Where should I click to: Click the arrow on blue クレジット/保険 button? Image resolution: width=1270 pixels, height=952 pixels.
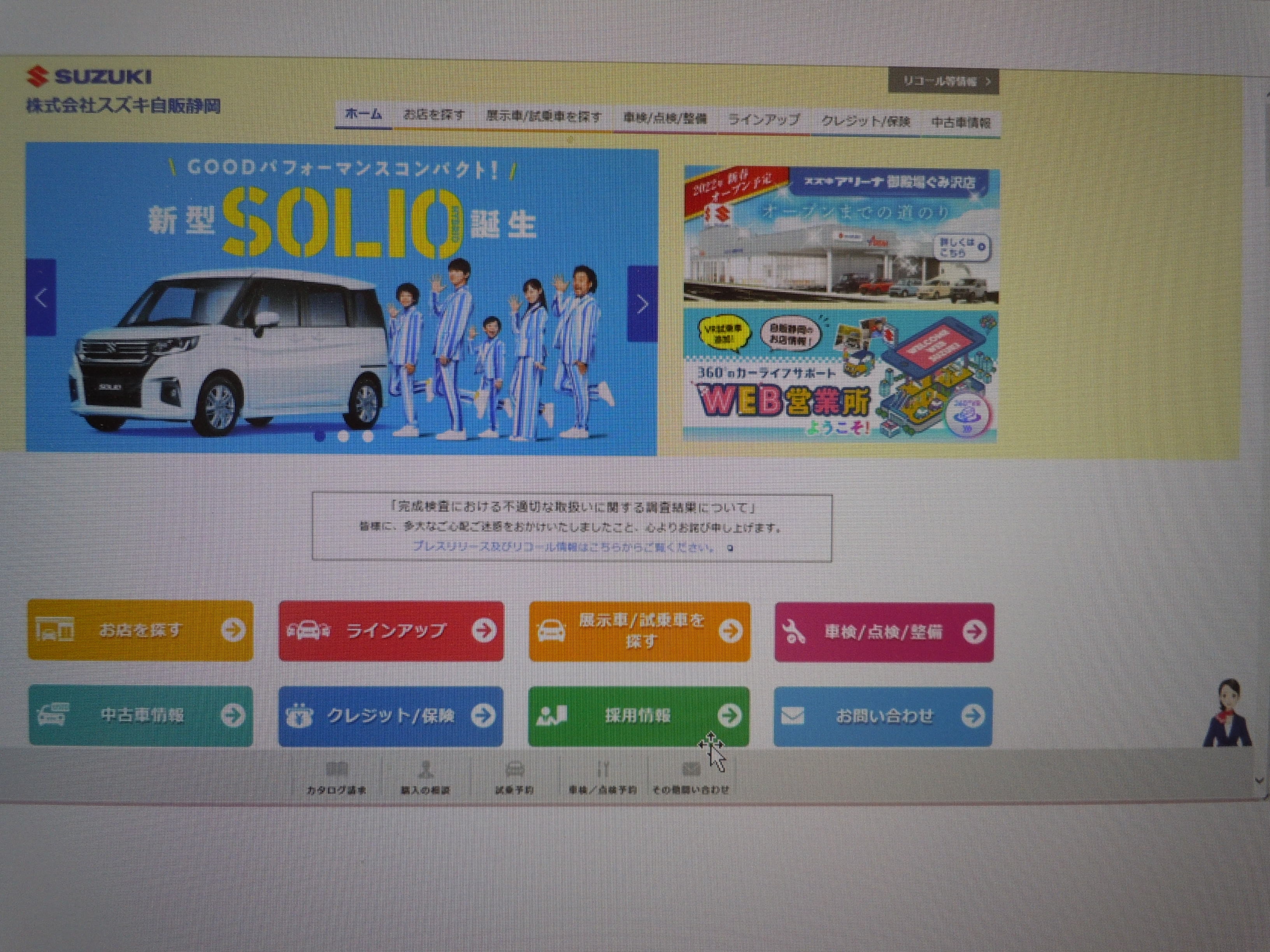[x=483, y=716]
